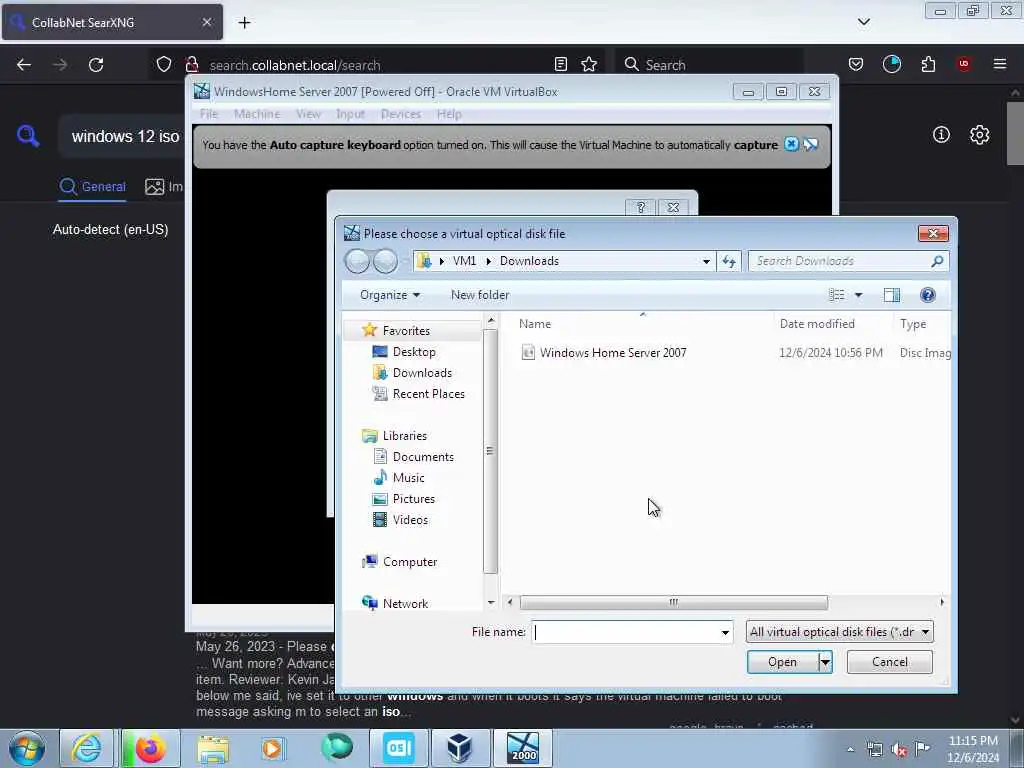The height and width of the screenshot is (768, 1024).
Task: Cancel the optical disk file dialog
Action: [x=889, y=662]
